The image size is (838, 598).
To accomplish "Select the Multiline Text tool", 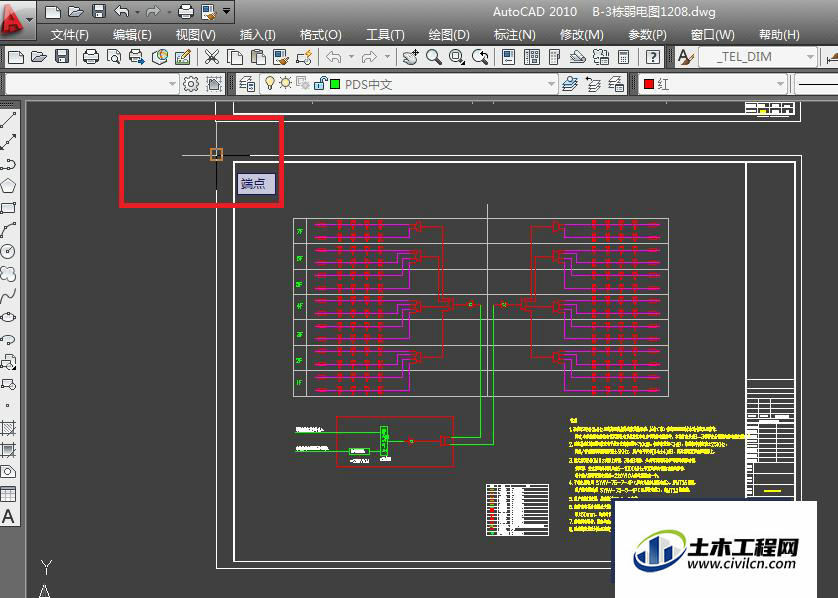I will coord(8,516).
